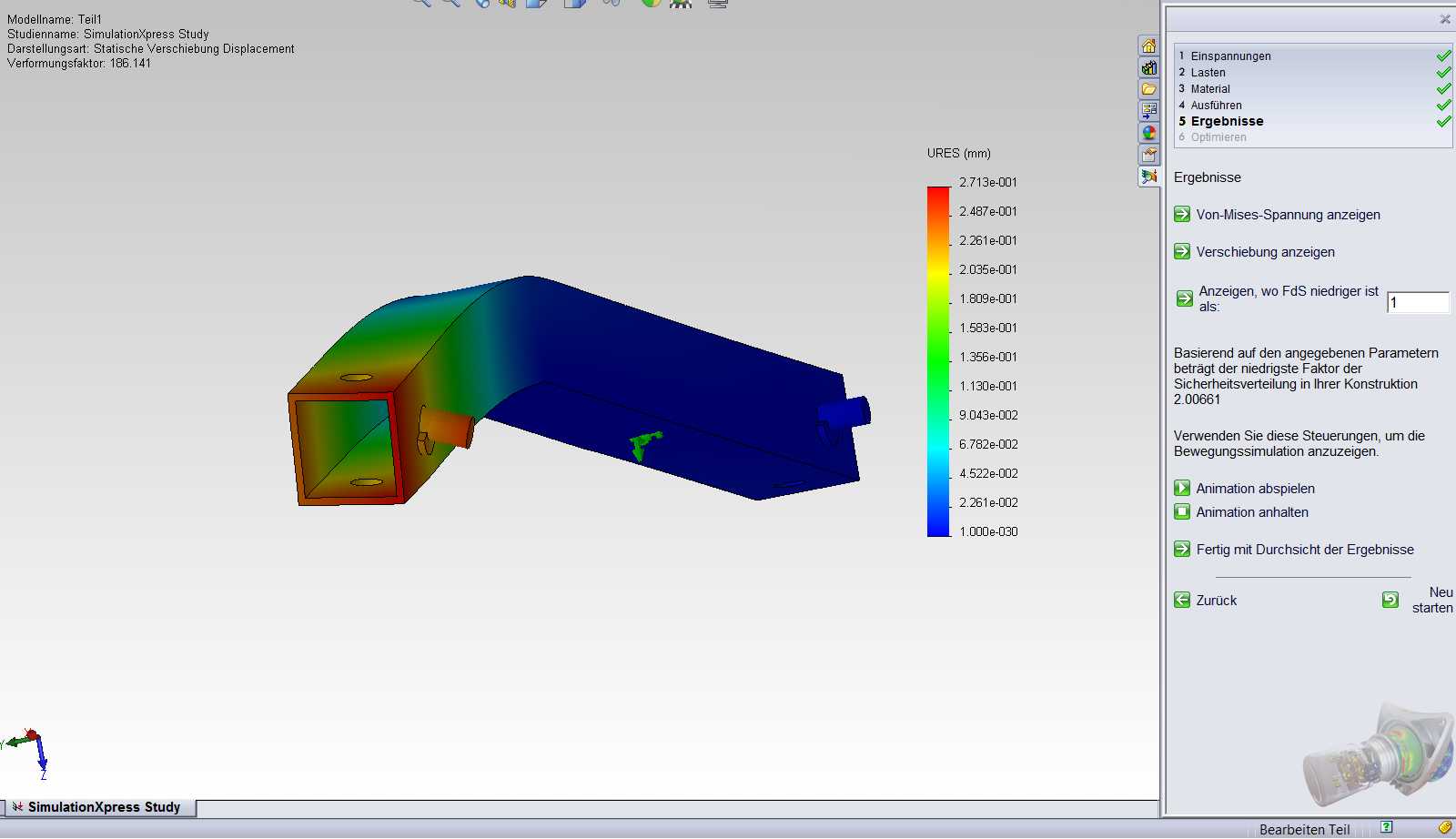Screen dimensions: 1456x839
Task: Open the Appearances color-ball tab
Action: (x=1148, y=133)
